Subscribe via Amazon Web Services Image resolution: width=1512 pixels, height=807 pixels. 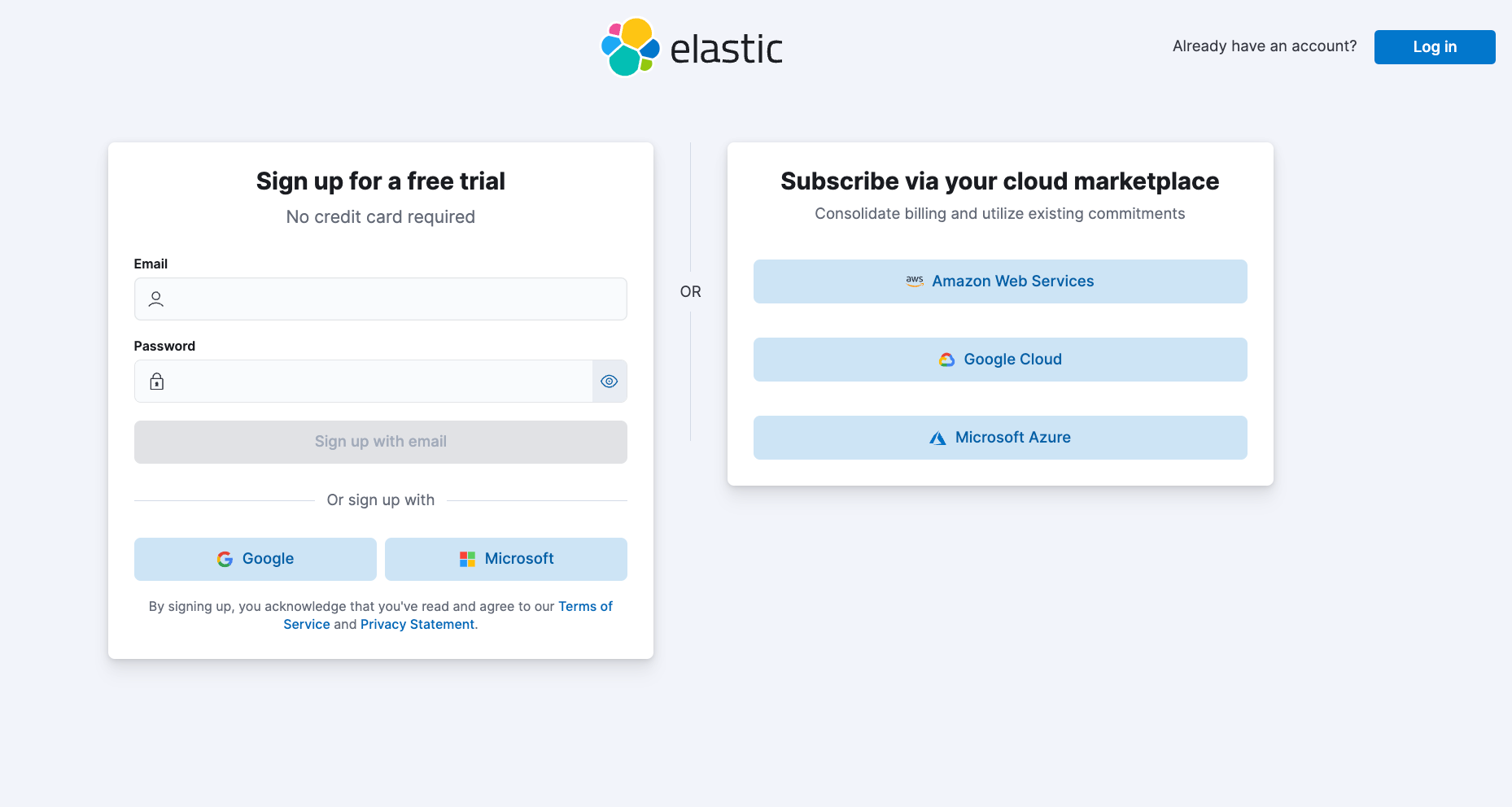1000,281
